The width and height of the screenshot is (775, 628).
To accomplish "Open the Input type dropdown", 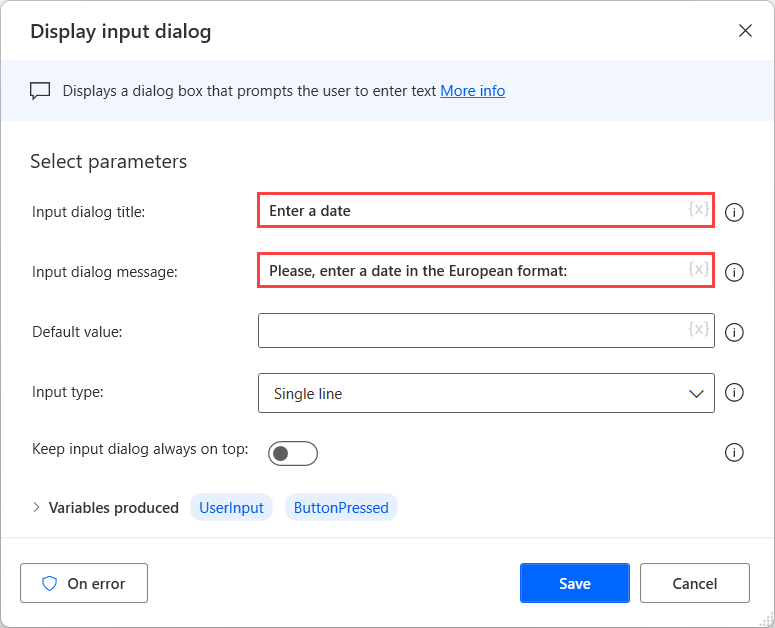I will 486,393.
